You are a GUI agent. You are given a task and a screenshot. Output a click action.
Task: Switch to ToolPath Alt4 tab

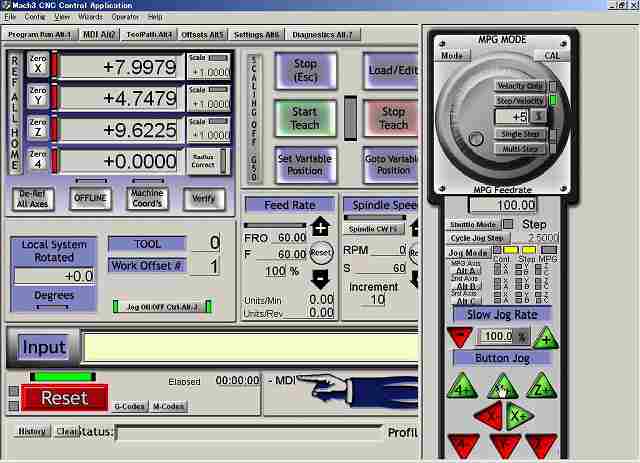pyautogui.click(x=149, y=35)
